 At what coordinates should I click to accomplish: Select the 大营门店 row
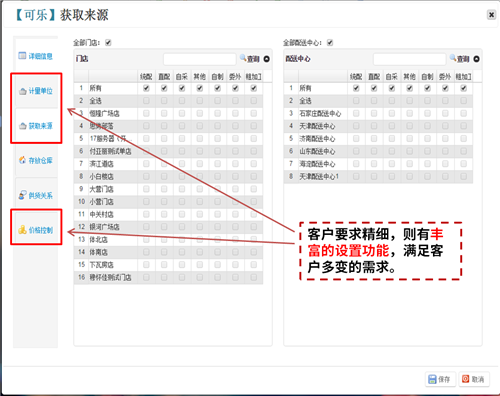168,189
